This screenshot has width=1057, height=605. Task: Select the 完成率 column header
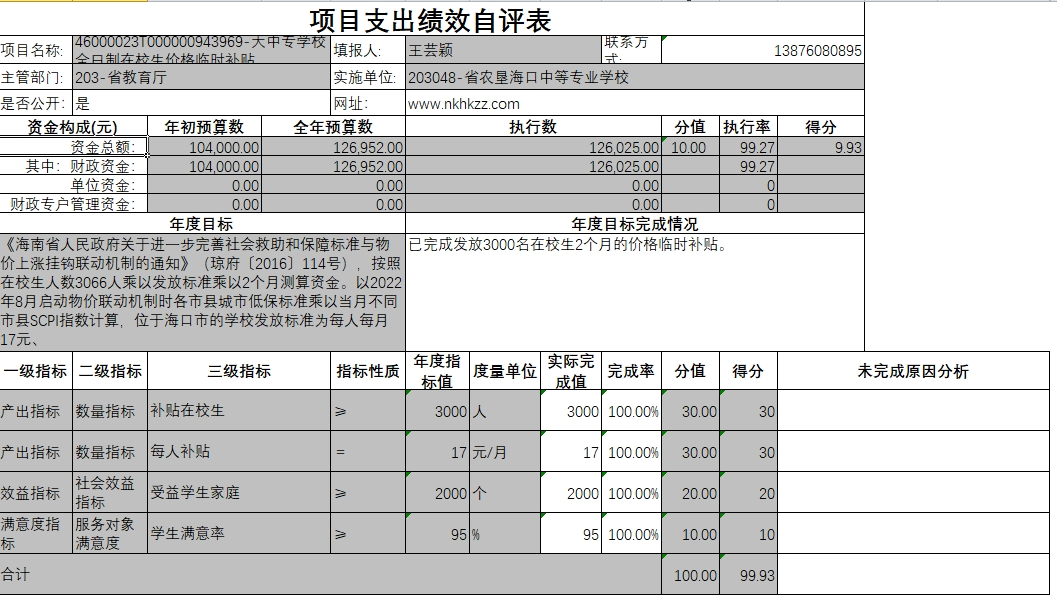tap(631, 371)
